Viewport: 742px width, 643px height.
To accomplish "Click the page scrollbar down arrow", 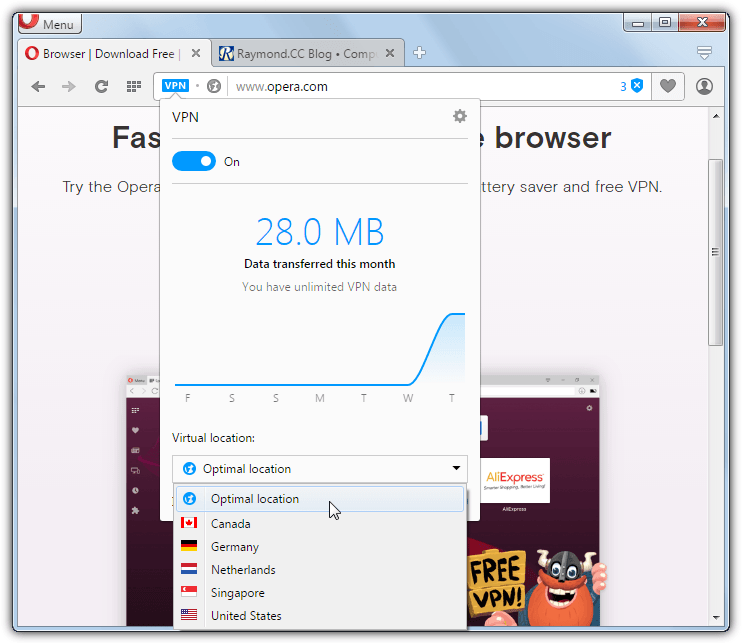I will [x=716, y=617].
